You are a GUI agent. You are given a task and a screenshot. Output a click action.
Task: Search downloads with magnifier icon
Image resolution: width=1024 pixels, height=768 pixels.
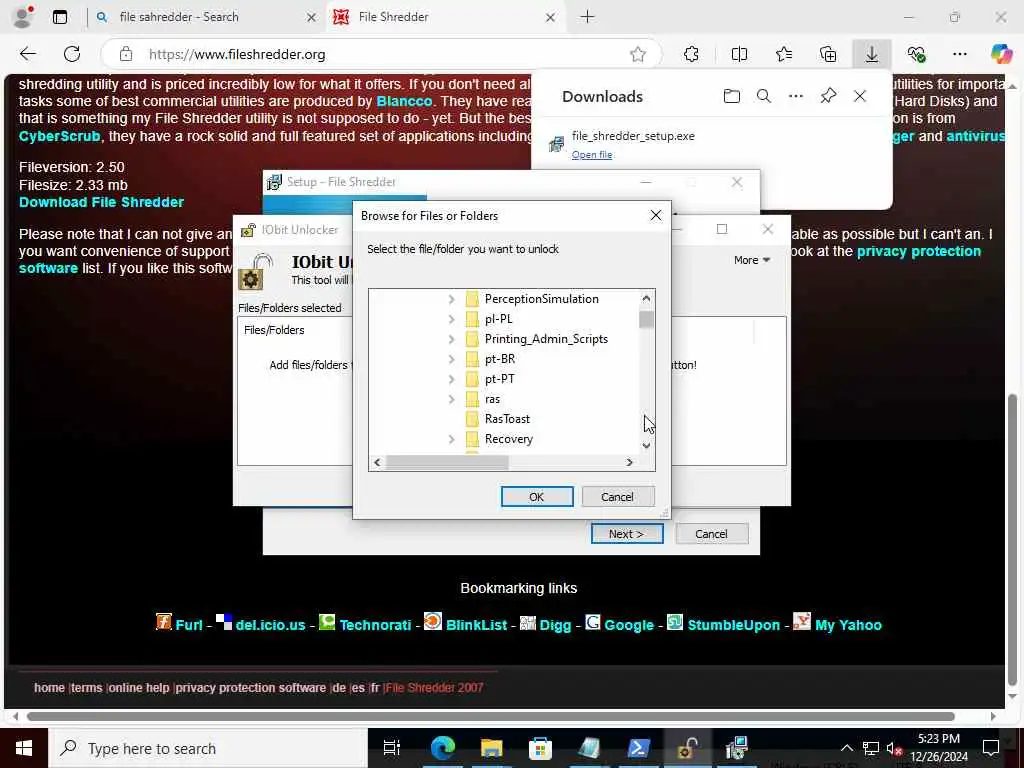coord(763,97)
